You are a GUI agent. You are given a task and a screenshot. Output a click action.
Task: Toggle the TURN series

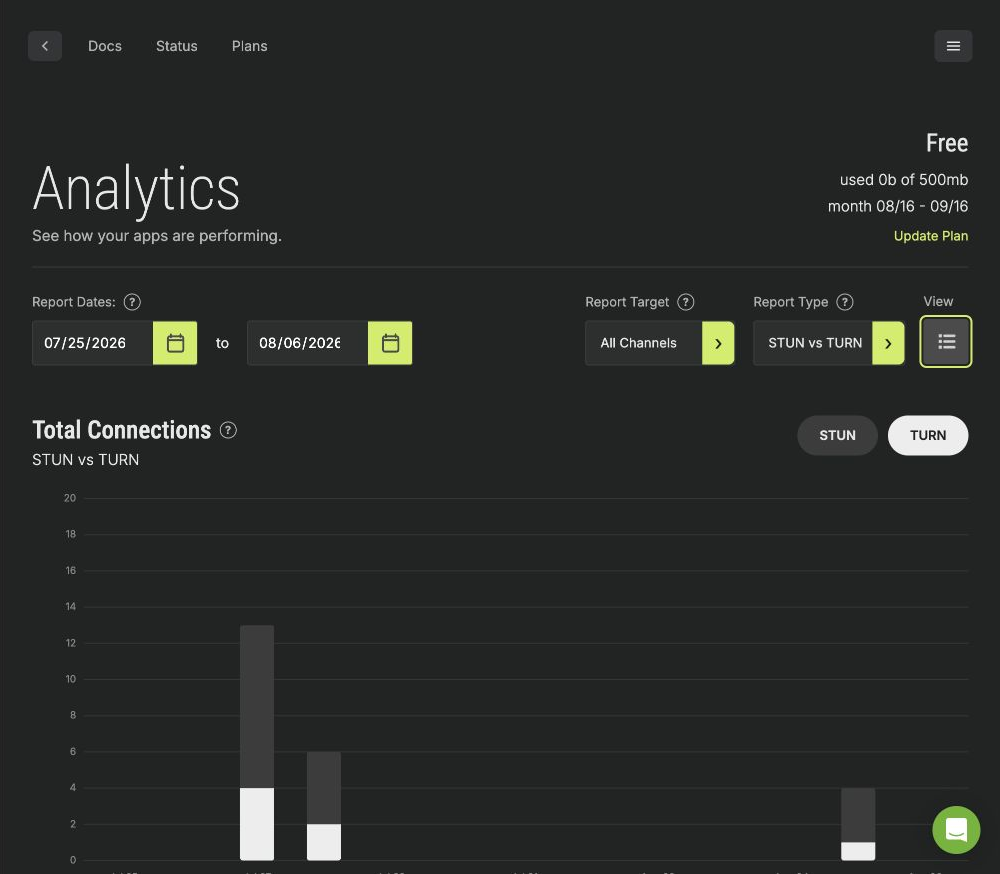pyautogui.click(x=928, y=436)
